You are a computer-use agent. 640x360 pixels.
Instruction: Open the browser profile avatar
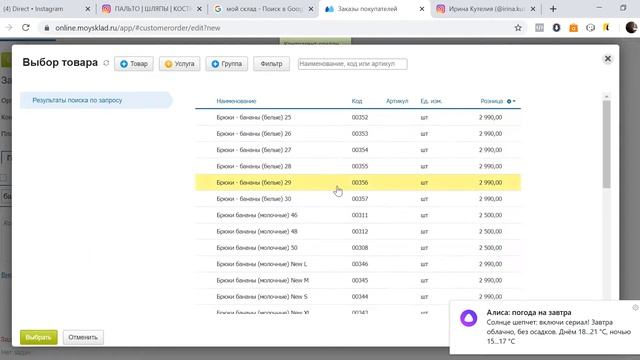(x=631, y=27)
